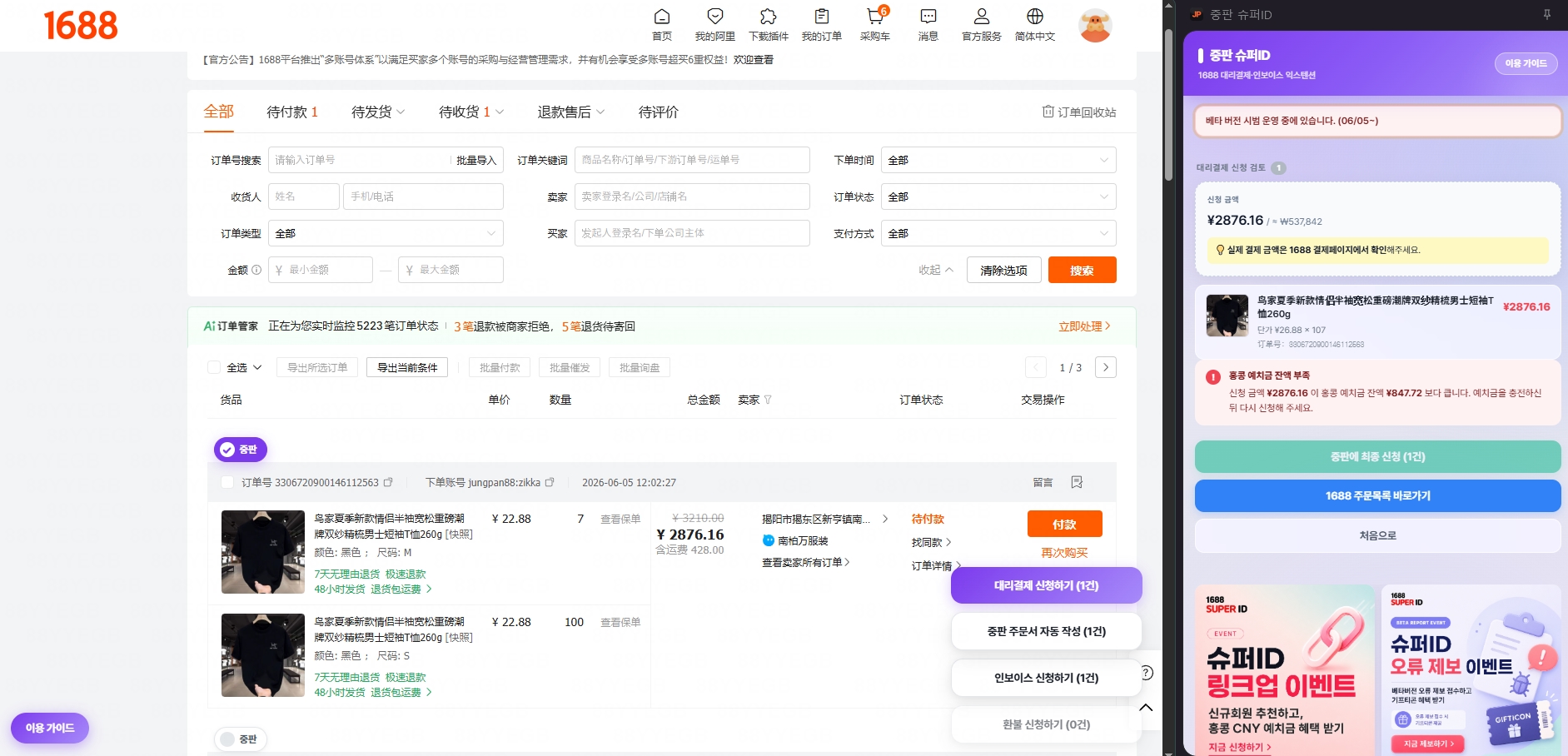1568x756 pixels.
Task: Collapse filters with 收起
Action: pos(936,270)
